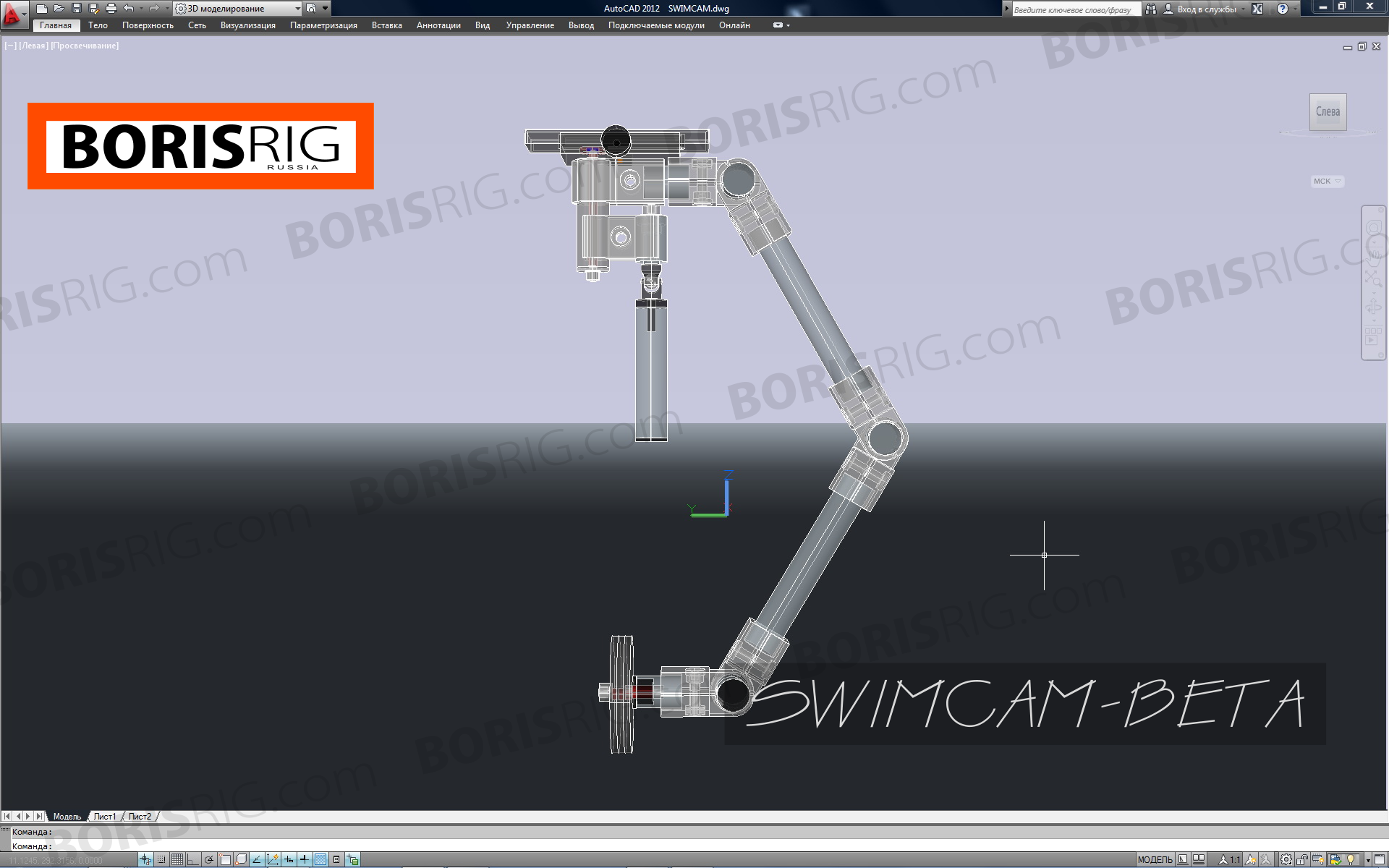Click the Clean Screen icon in status bar
This screenshot has height=868, width=1389.
click(x=1380, y=860)
